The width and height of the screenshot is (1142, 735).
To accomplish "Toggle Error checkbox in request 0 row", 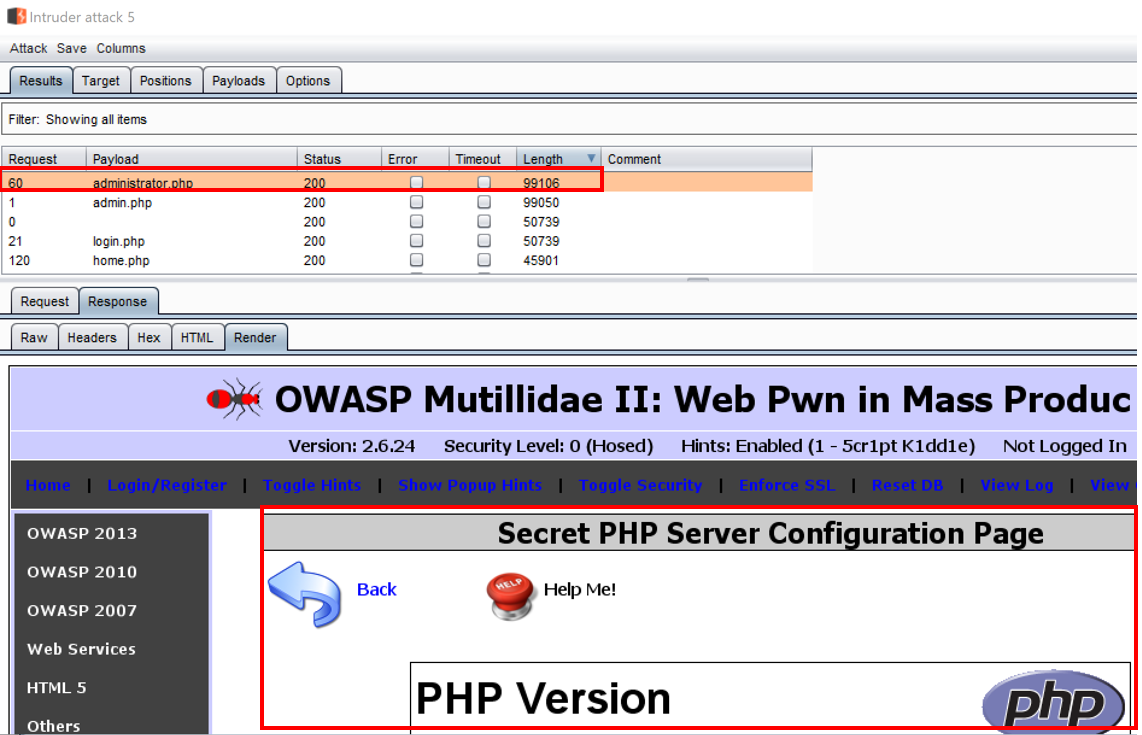I will [x=417, y=221].
